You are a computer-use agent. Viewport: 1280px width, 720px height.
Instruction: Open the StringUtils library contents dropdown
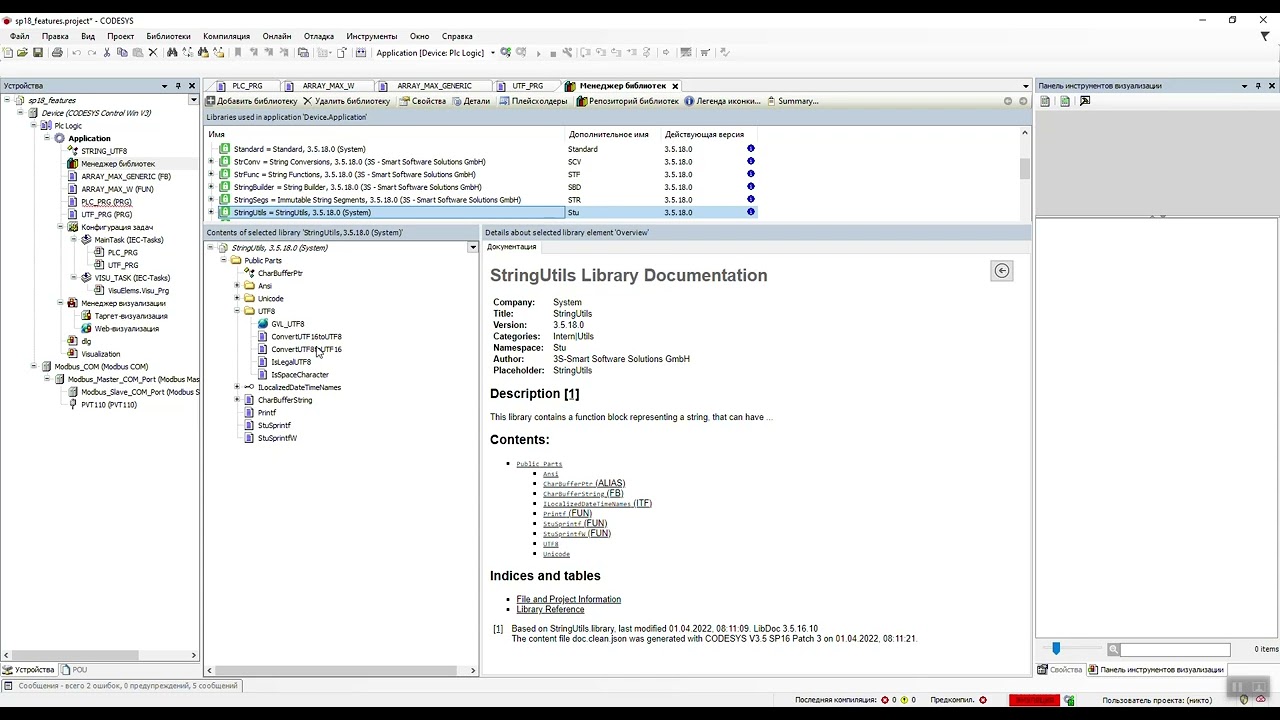(473, 247)
